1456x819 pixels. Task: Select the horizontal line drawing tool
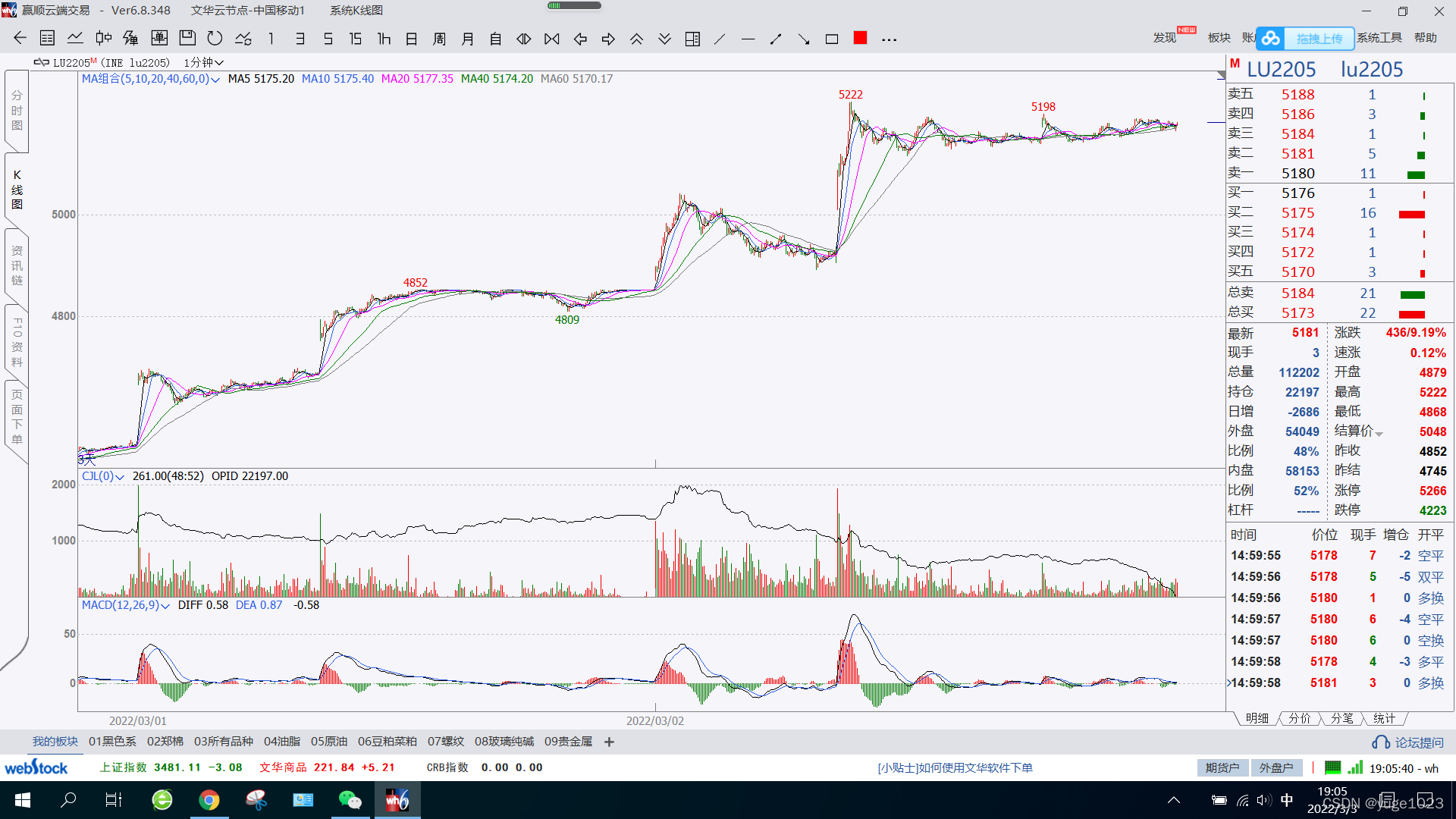[748, 39]
